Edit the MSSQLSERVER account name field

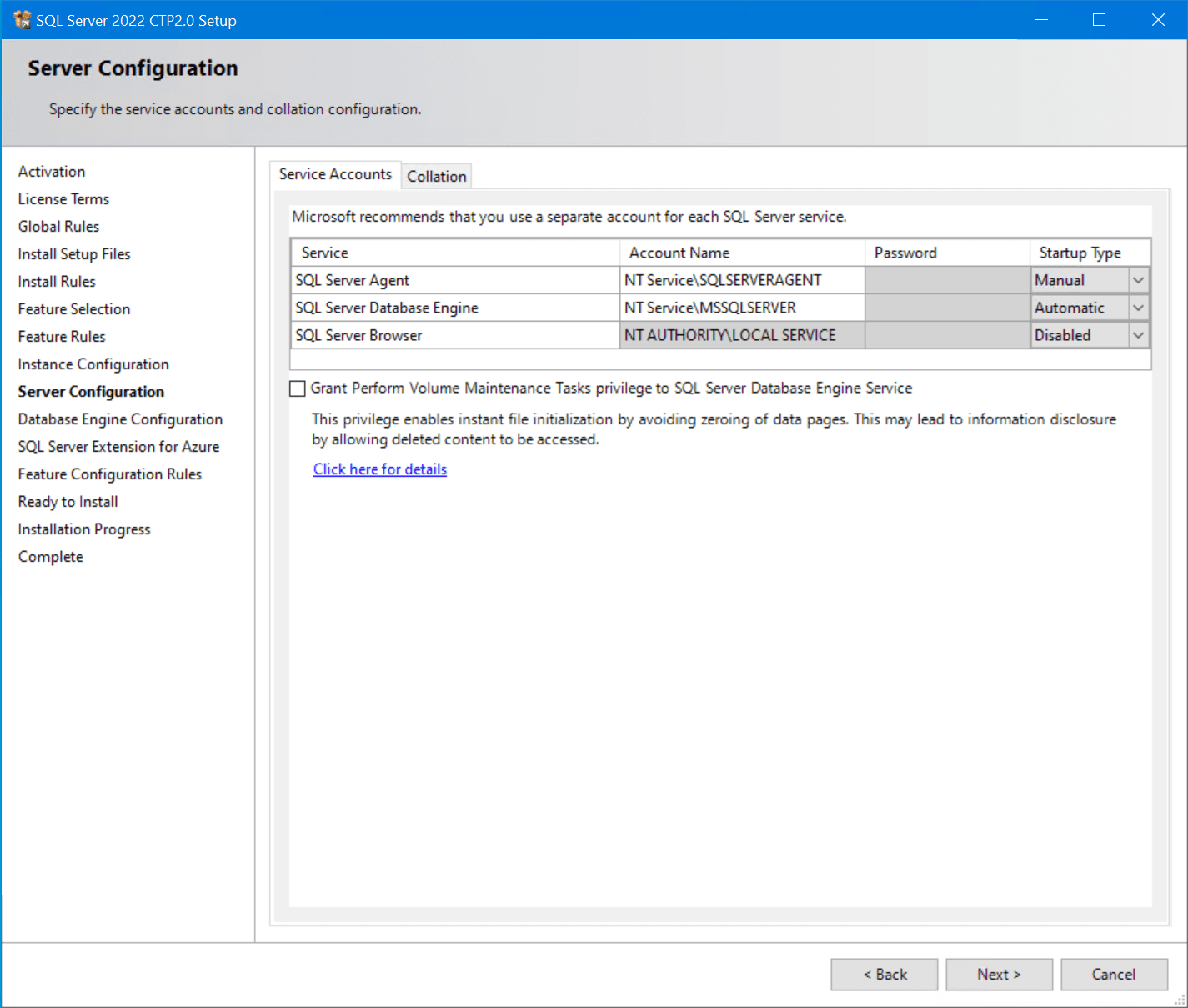[742, 308]
